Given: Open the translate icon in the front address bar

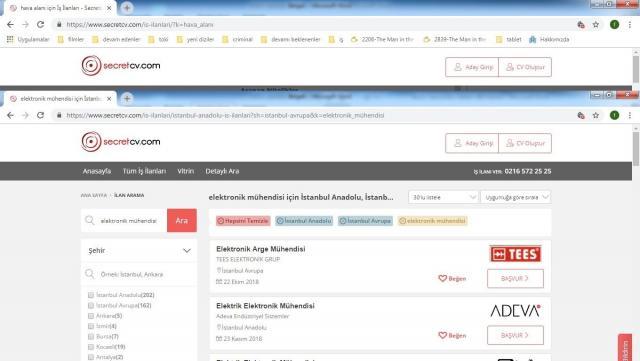Looking at the screenshot, I should (581, 116).
